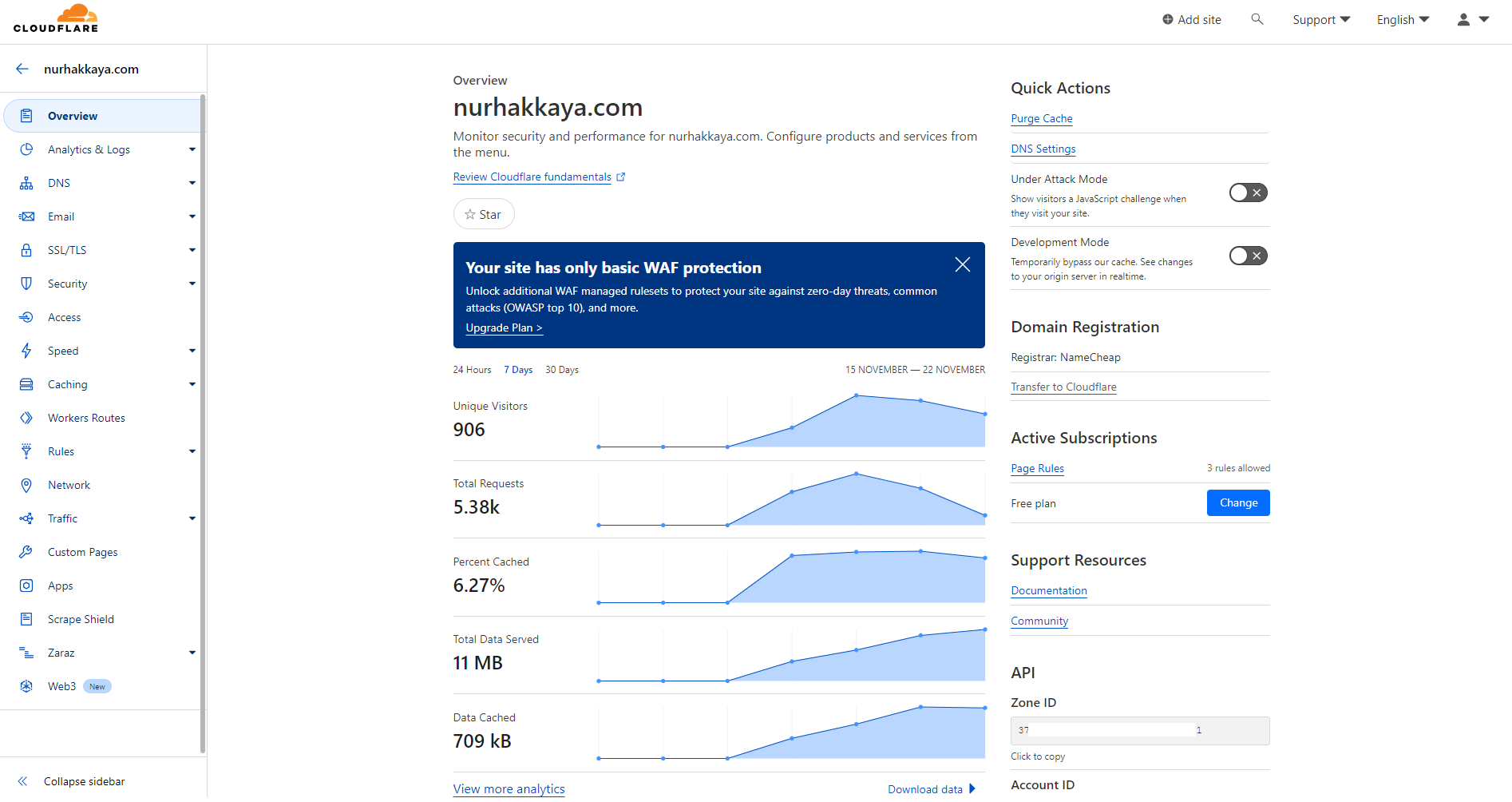
Task: Open Workers Routes in sidebar
Action: coord(86,418)
